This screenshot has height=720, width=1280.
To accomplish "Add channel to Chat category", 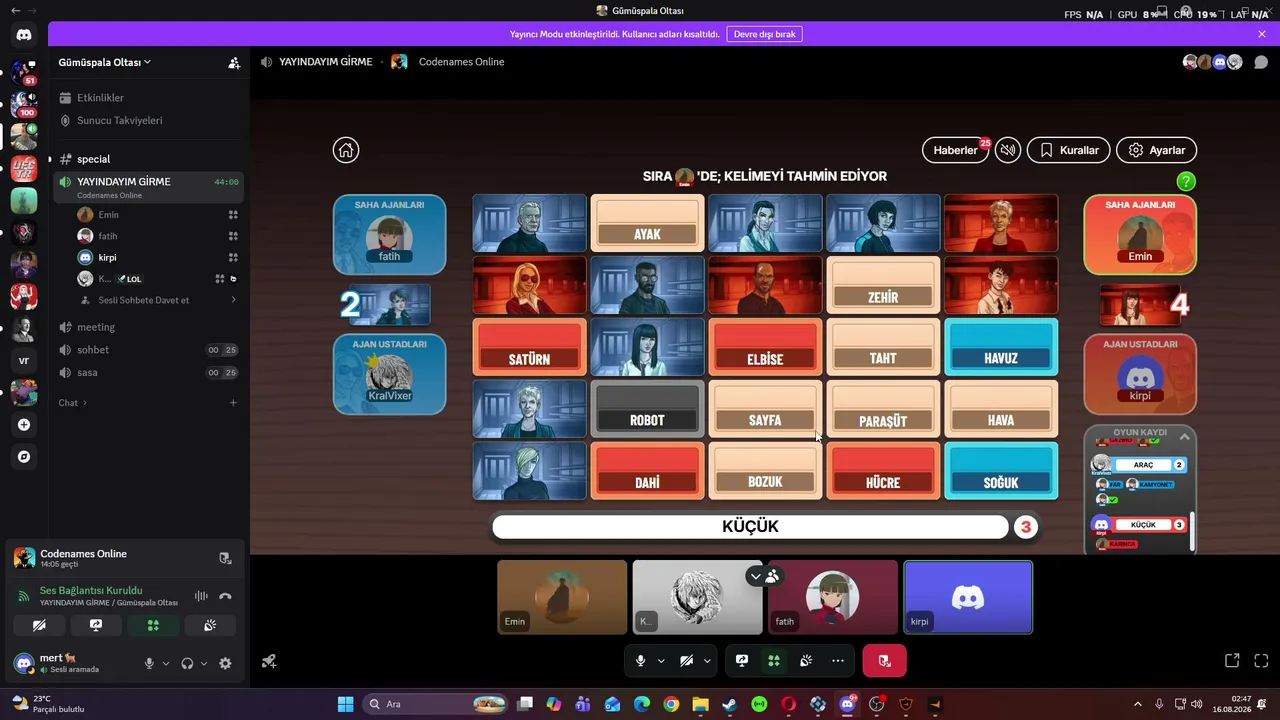I will tap(233, 403).
